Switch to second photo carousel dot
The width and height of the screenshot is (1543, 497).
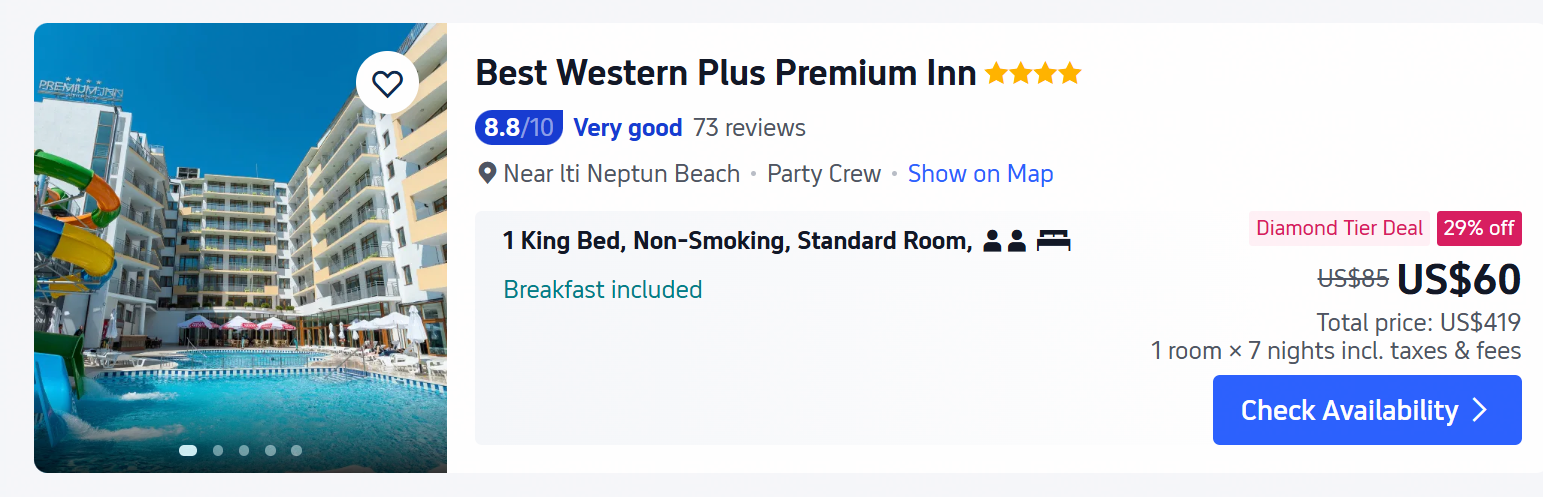[218, 450]
